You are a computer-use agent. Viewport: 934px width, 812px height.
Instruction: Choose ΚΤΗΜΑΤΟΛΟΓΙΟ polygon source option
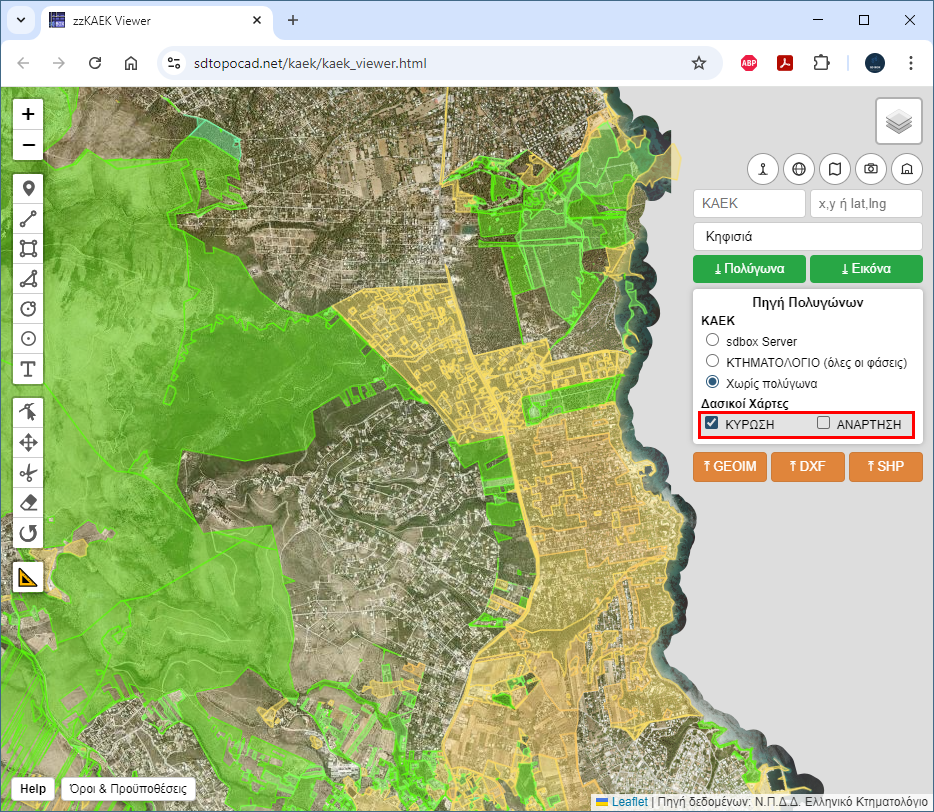713,361
